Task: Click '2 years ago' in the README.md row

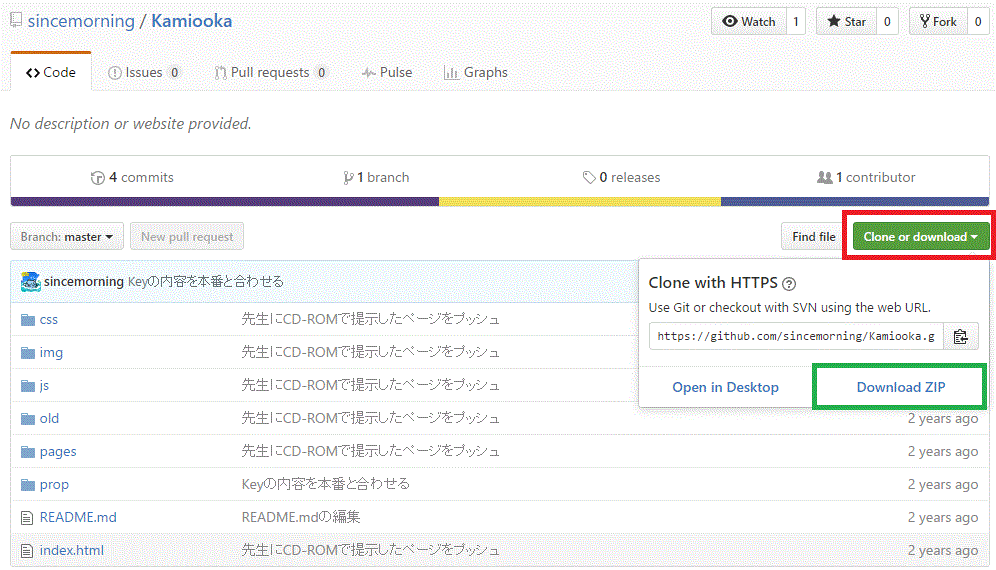Action: [943, 518]
